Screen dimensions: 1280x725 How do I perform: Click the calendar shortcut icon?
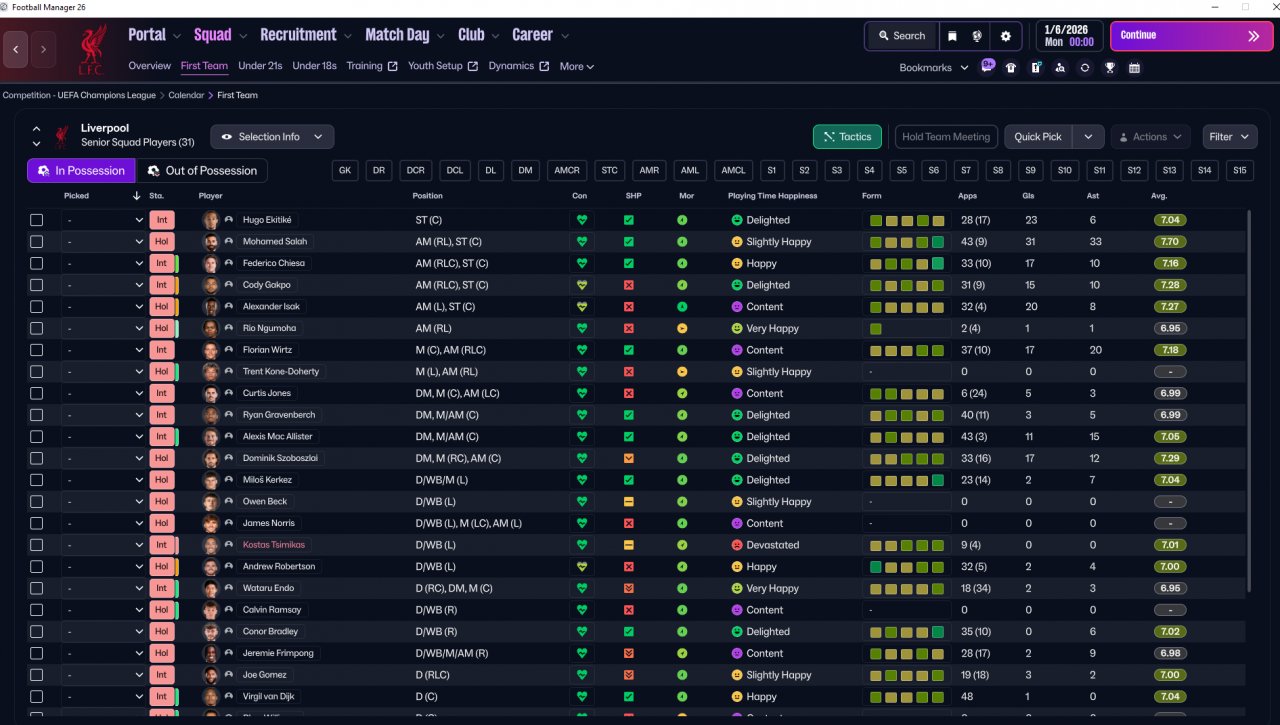click(x=1134, y=68)
